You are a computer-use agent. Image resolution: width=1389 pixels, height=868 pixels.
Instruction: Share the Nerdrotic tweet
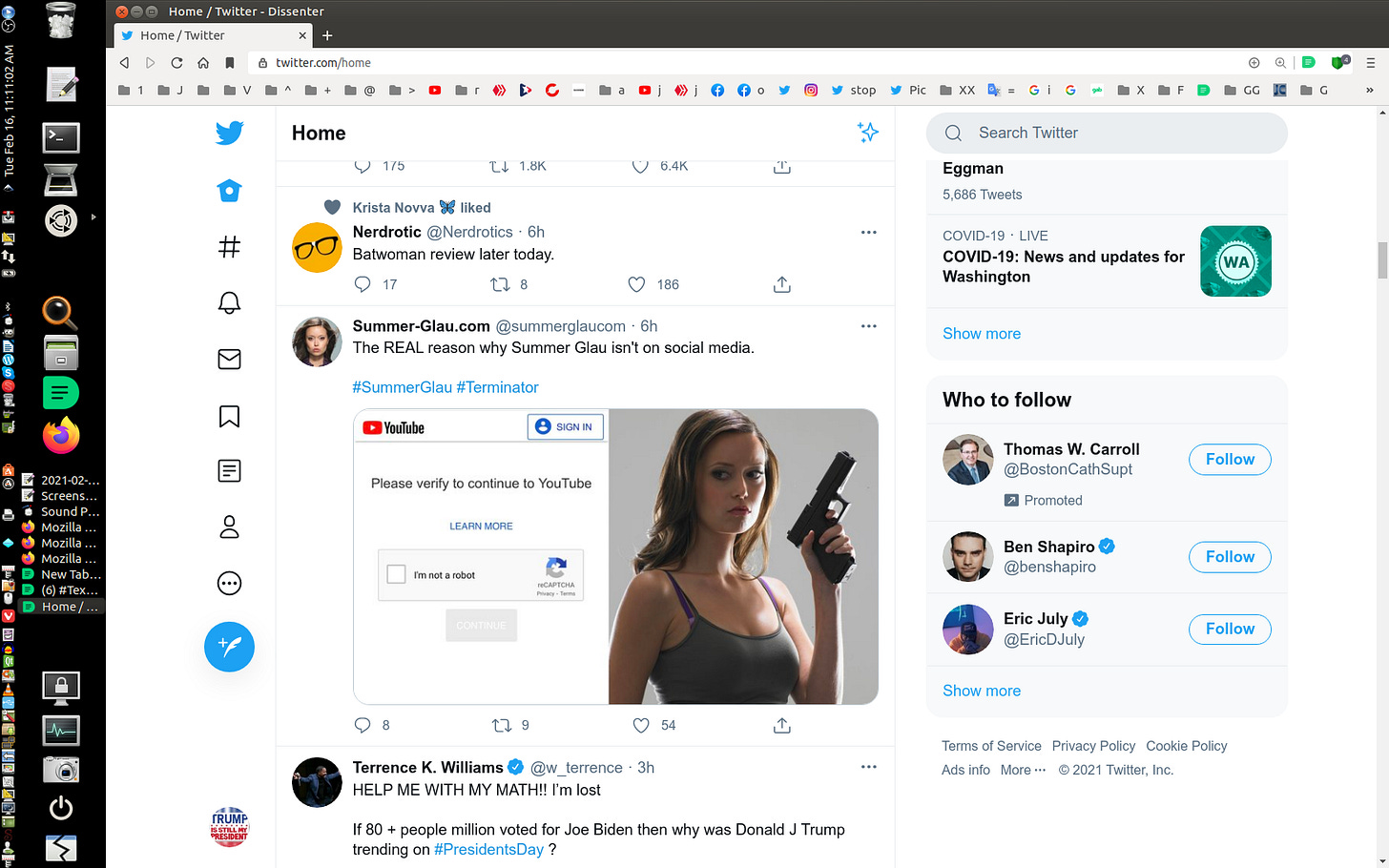[x=782, y=284]
